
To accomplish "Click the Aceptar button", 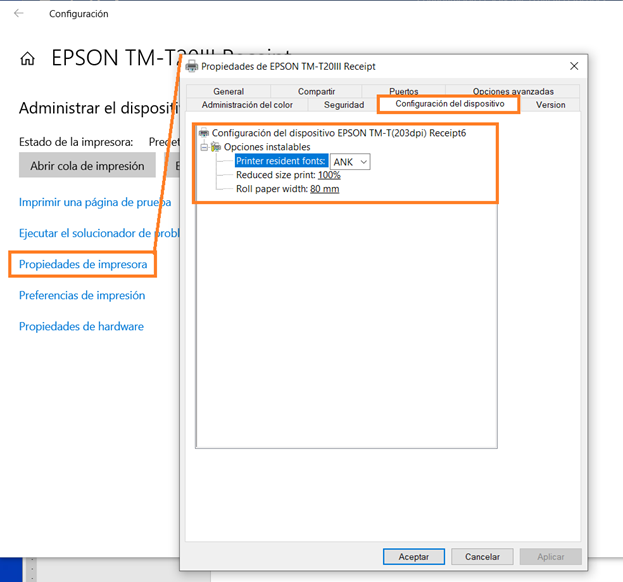I will click(414, 557).
